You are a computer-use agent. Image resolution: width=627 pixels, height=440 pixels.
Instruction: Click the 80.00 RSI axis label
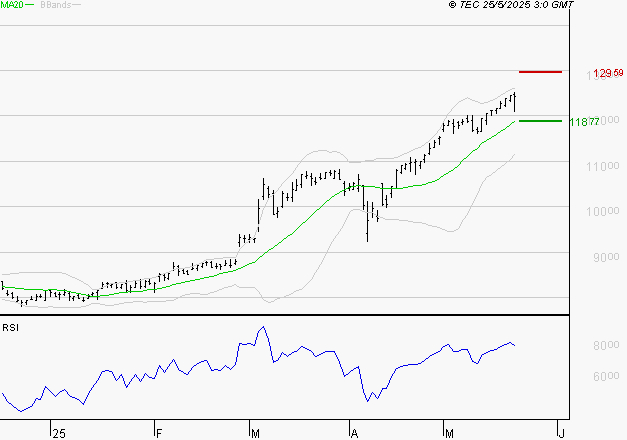click(x=606, y=345)
